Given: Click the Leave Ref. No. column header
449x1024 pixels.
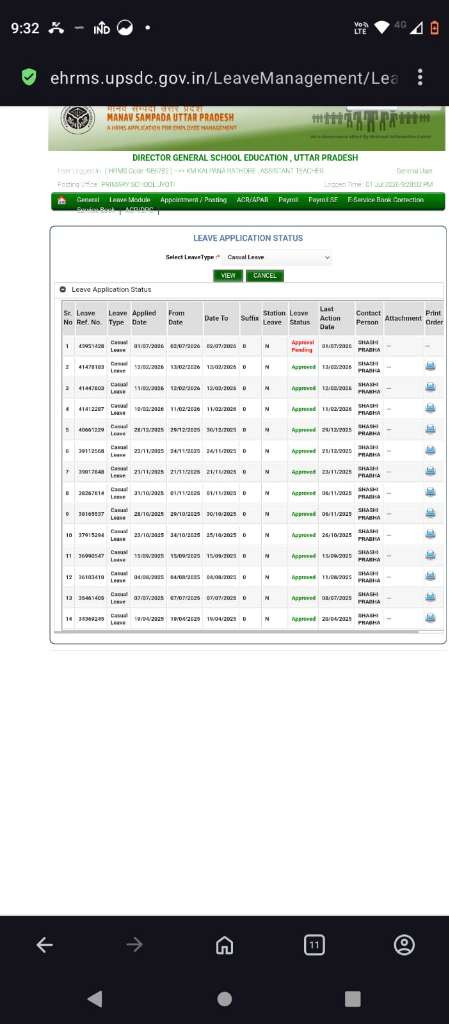Looking at the screenshot, I should click(x=89, y=317).
